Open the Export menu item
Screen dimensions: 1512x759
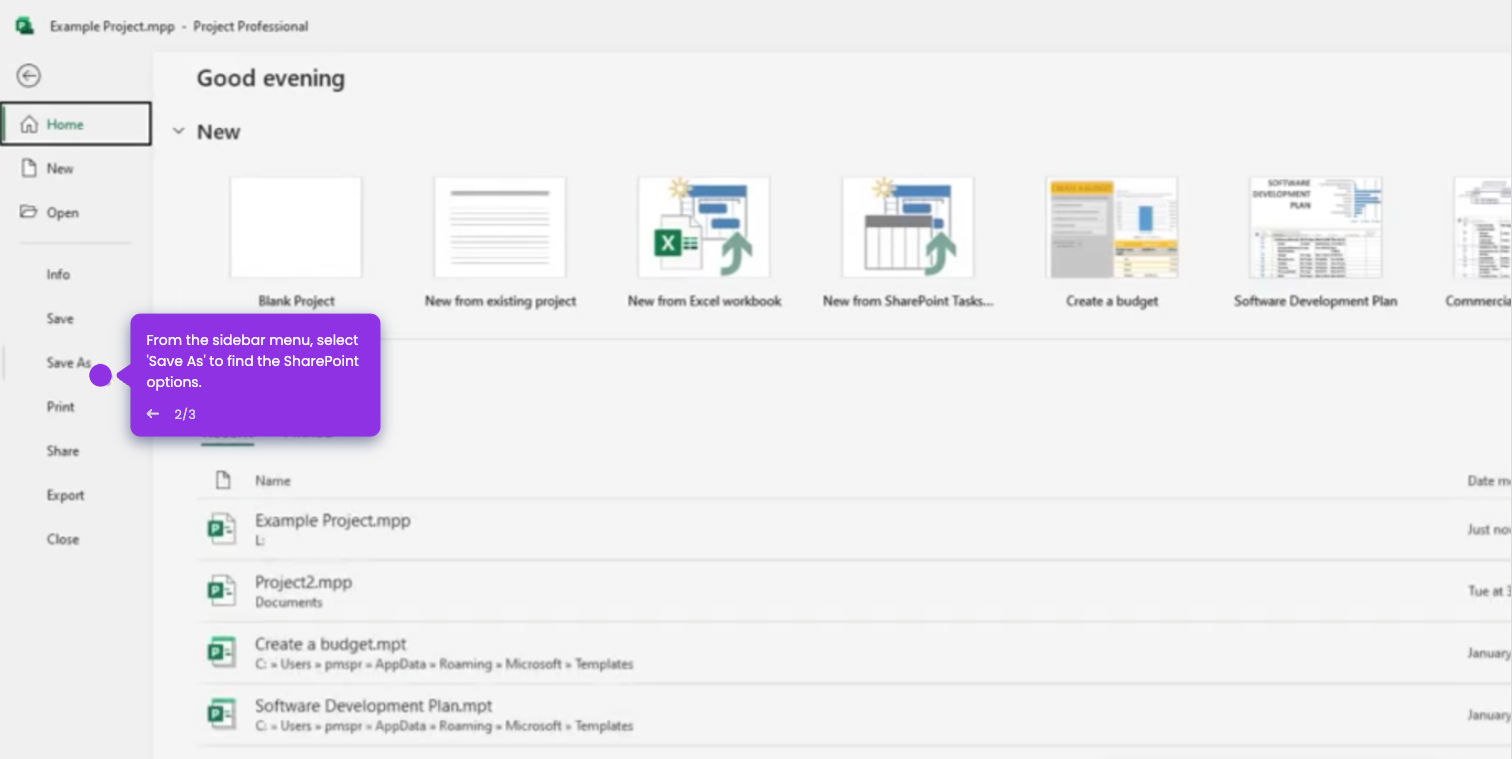pyautogui.click(x=65, y=494)
